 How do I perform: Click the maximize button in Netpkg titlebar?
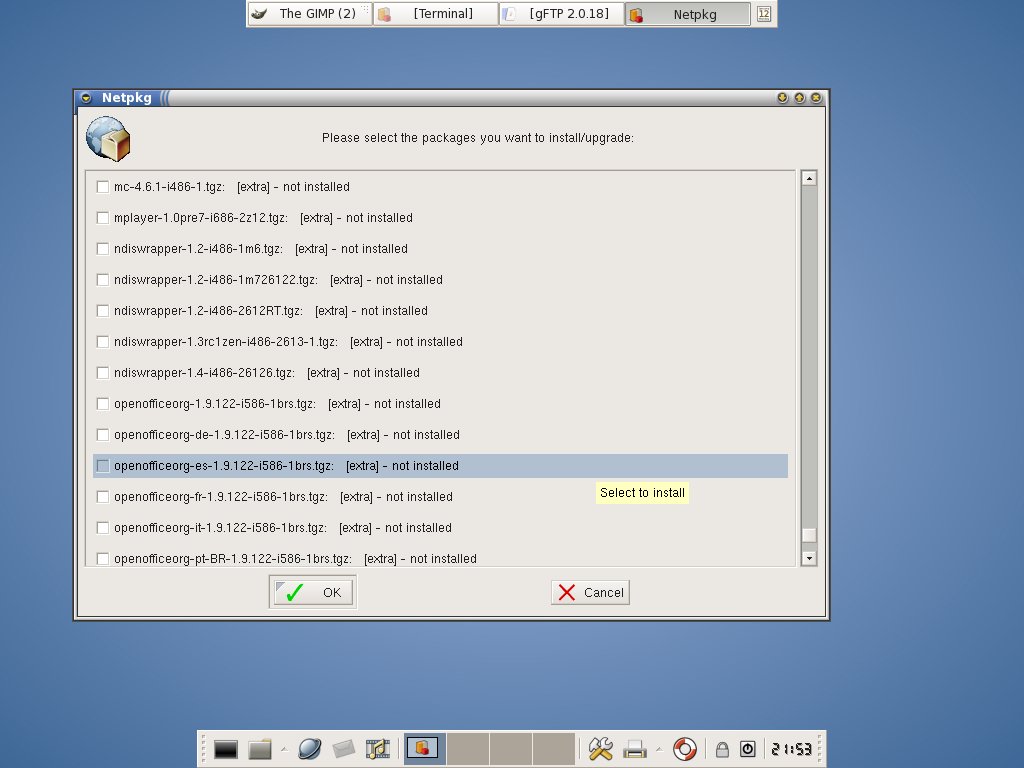pyautogui.click(x=799, y=98)
